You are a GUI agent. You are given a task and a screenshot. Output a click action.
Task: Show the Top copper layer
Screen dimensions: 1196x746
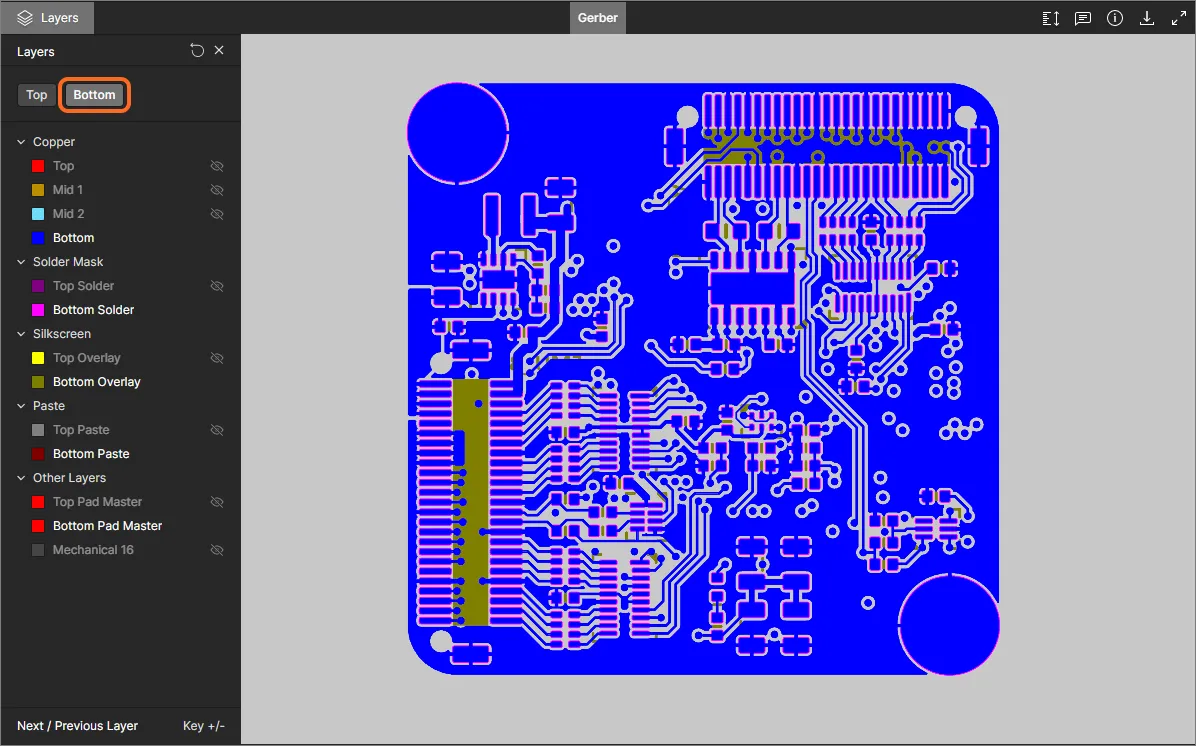(217, 166)
